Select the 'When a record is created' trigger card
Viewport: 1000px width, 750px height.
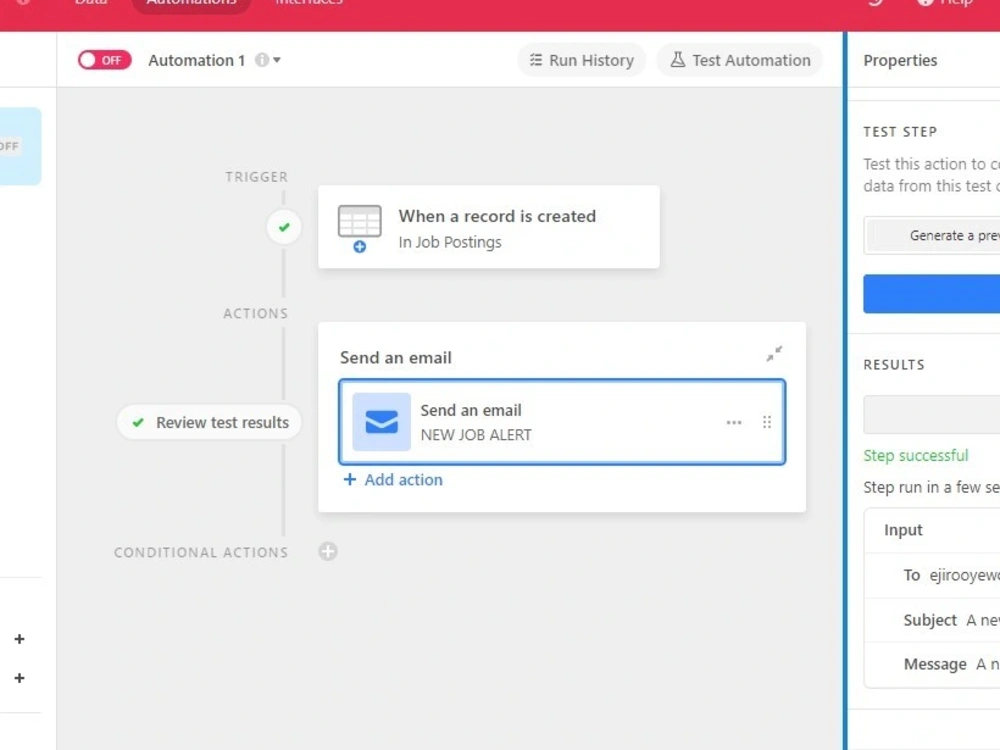(x=489, y=227)
